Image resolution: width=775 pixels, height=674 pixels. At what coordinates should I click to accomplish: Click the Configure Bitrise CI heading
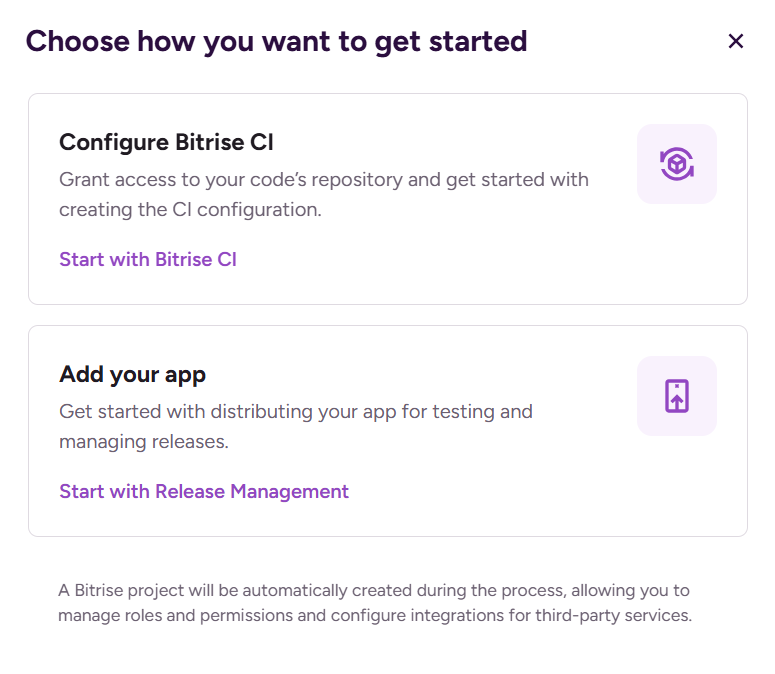point(166,143)
